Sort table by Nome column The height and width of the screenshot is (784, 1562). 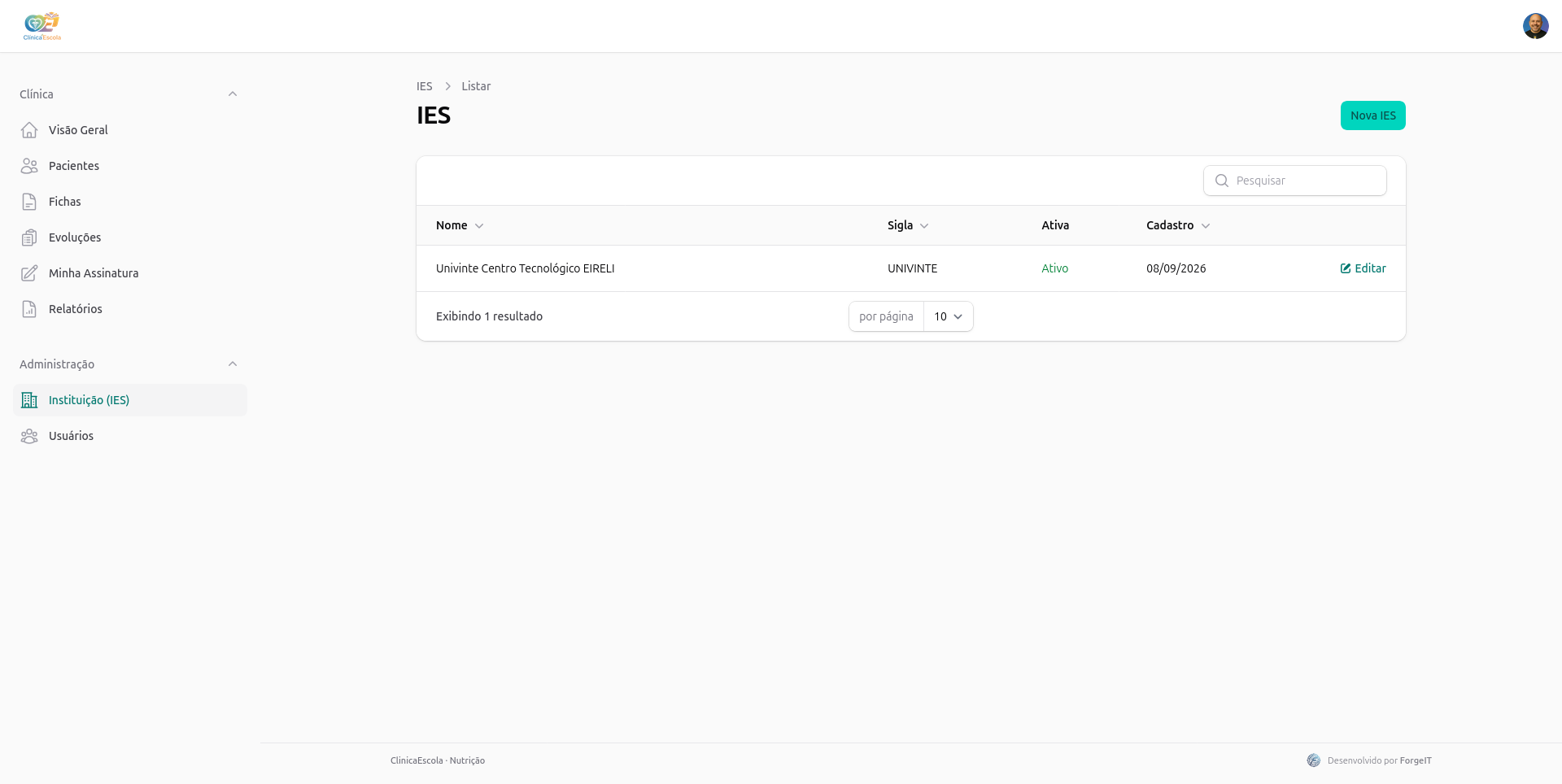click(x=460, y=225)
